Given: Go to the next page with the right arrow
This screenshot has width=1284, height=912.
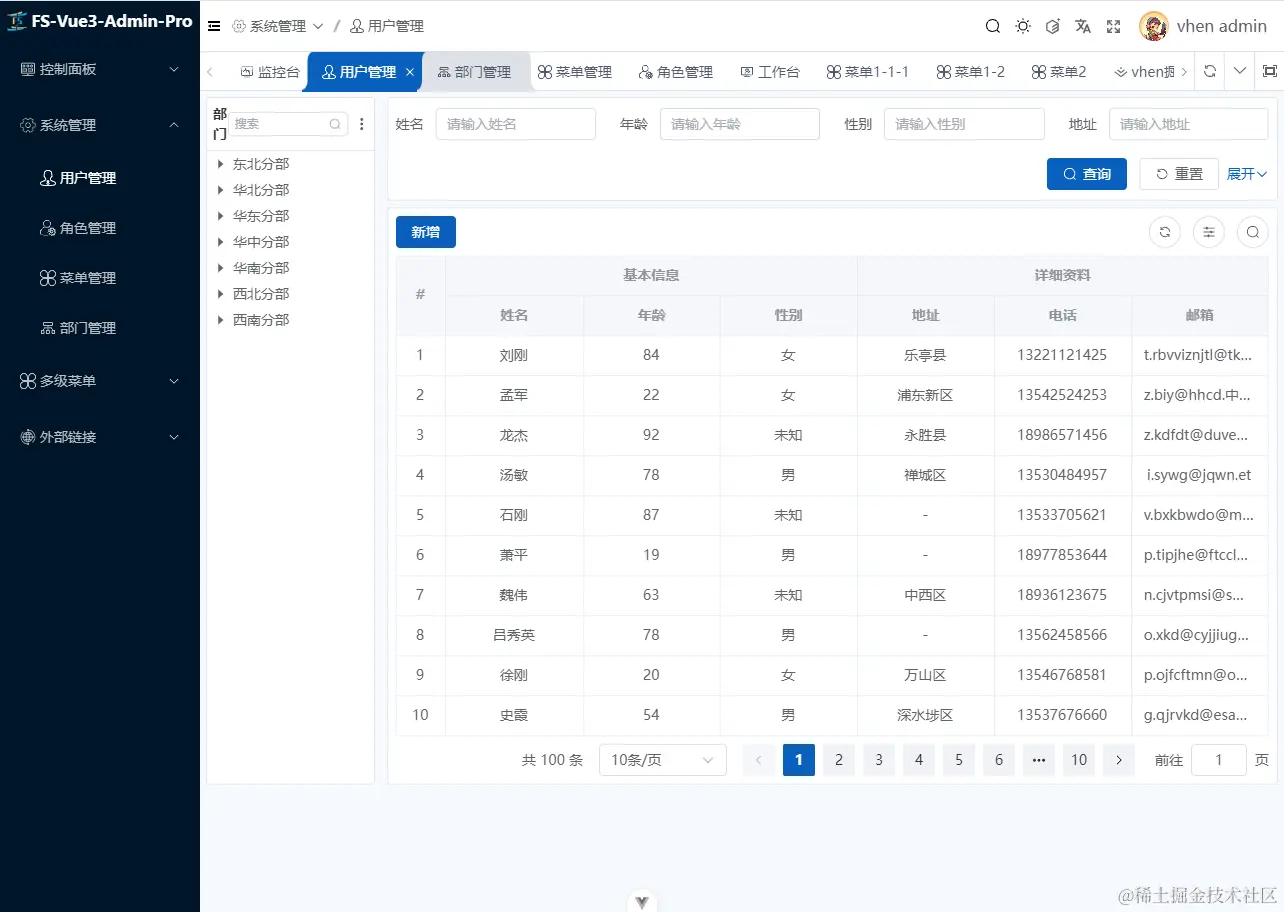Looking at the screenshot, I should (1119, 760).
